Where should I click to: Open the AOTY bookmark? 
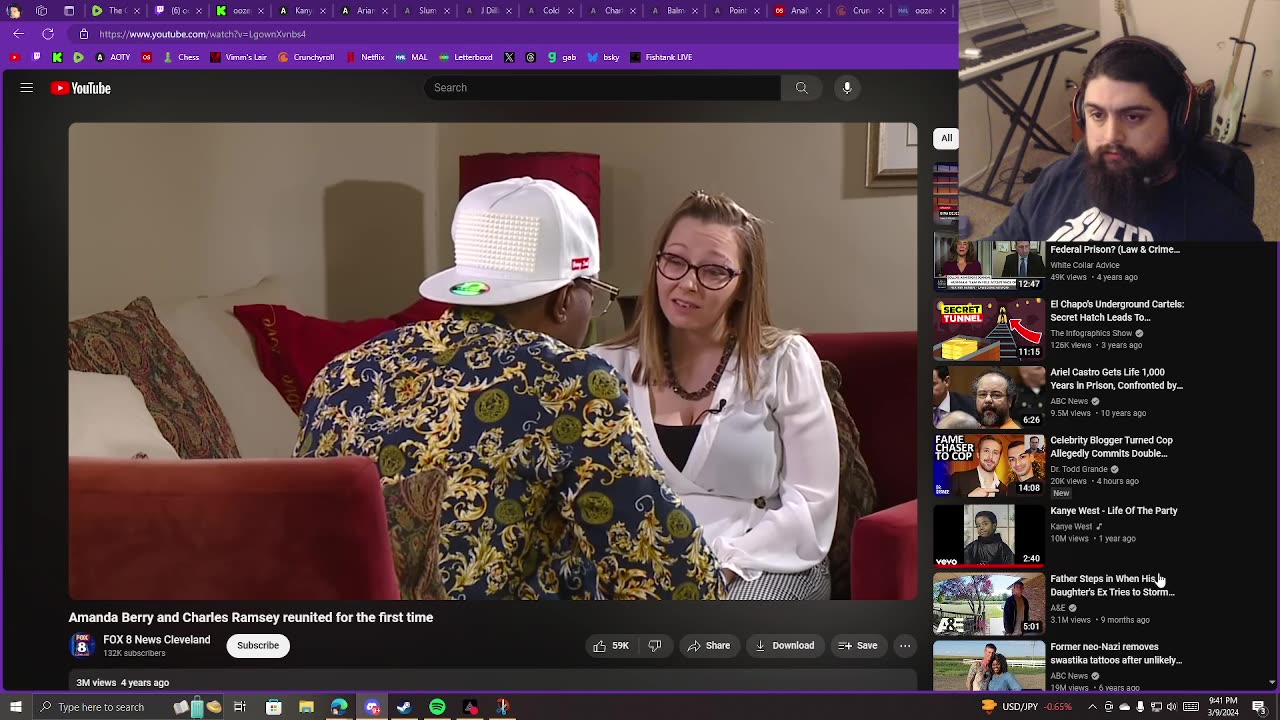113,57
